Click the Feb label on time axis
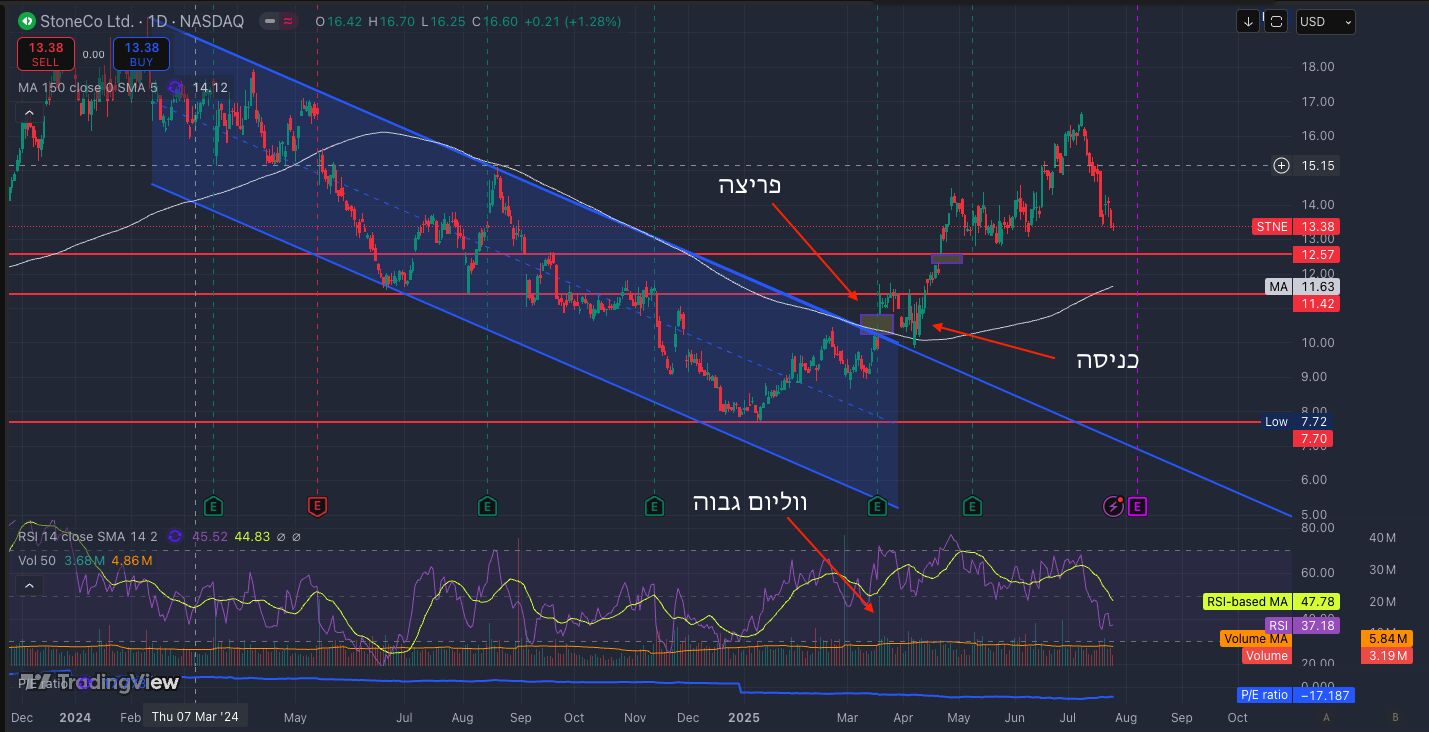This screenshot has width=1429, height=732. 130,717
